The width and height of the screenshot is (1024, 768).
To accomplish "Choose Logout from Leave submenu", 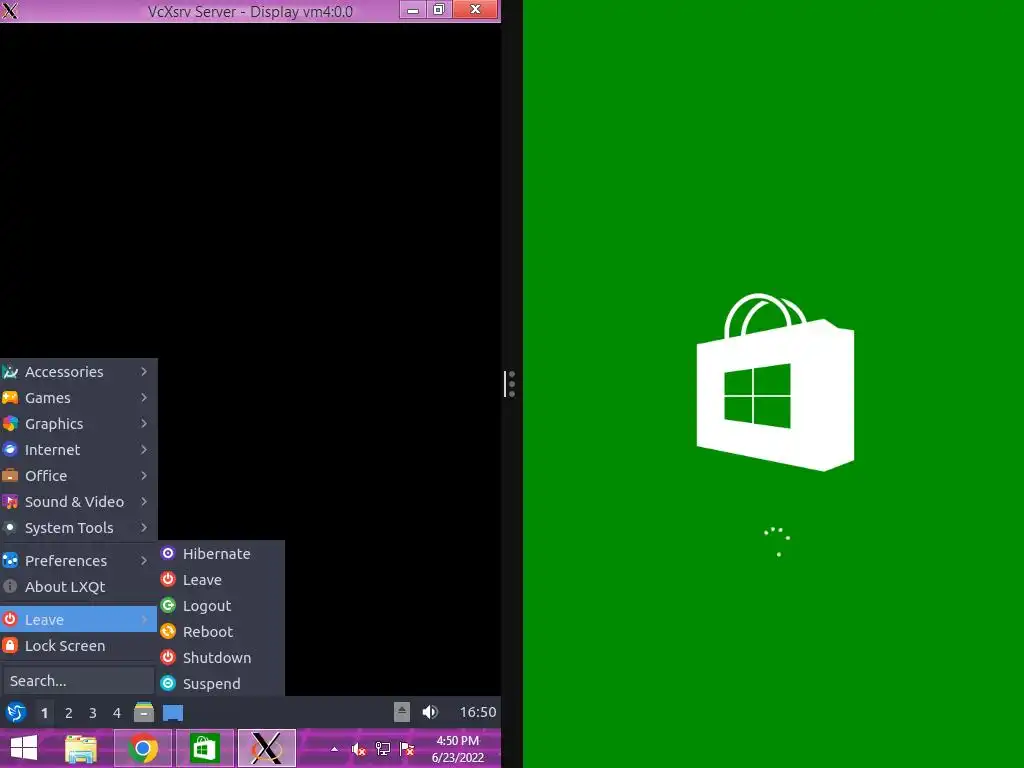I will (221, 606).
